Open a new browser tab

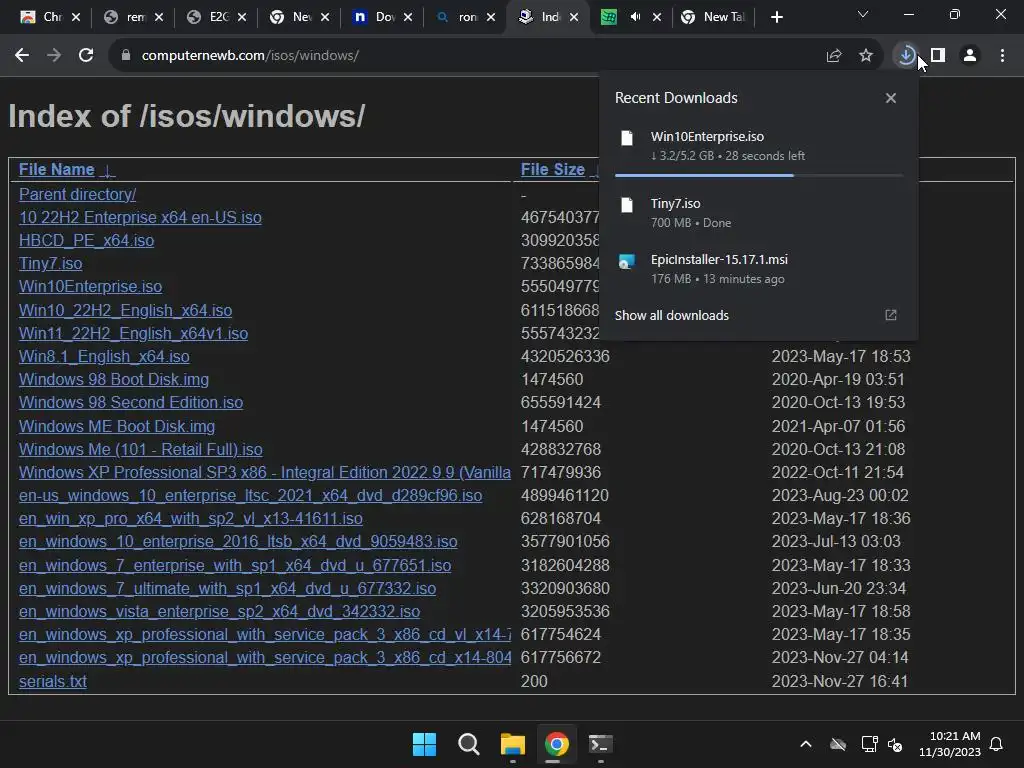coord(776,17)
